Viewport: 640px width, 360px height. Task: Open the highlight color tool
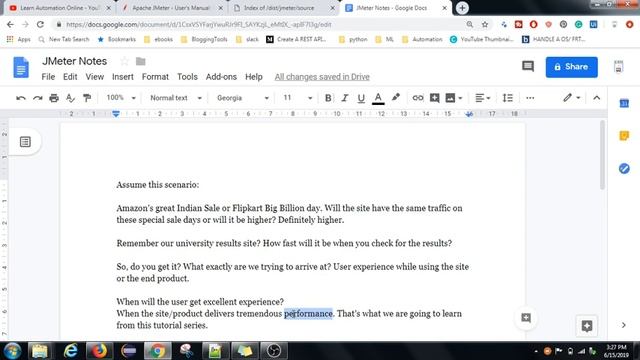pos(396,98)
